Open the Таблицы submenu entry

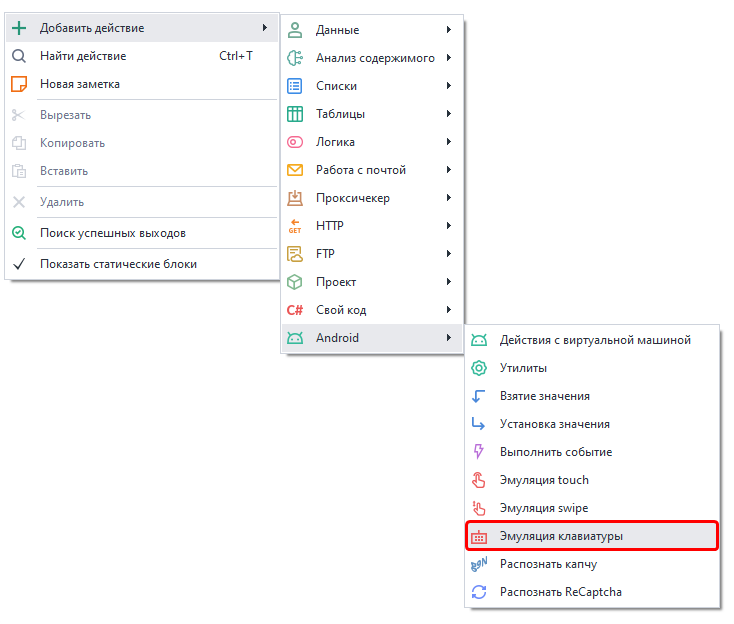340,114
